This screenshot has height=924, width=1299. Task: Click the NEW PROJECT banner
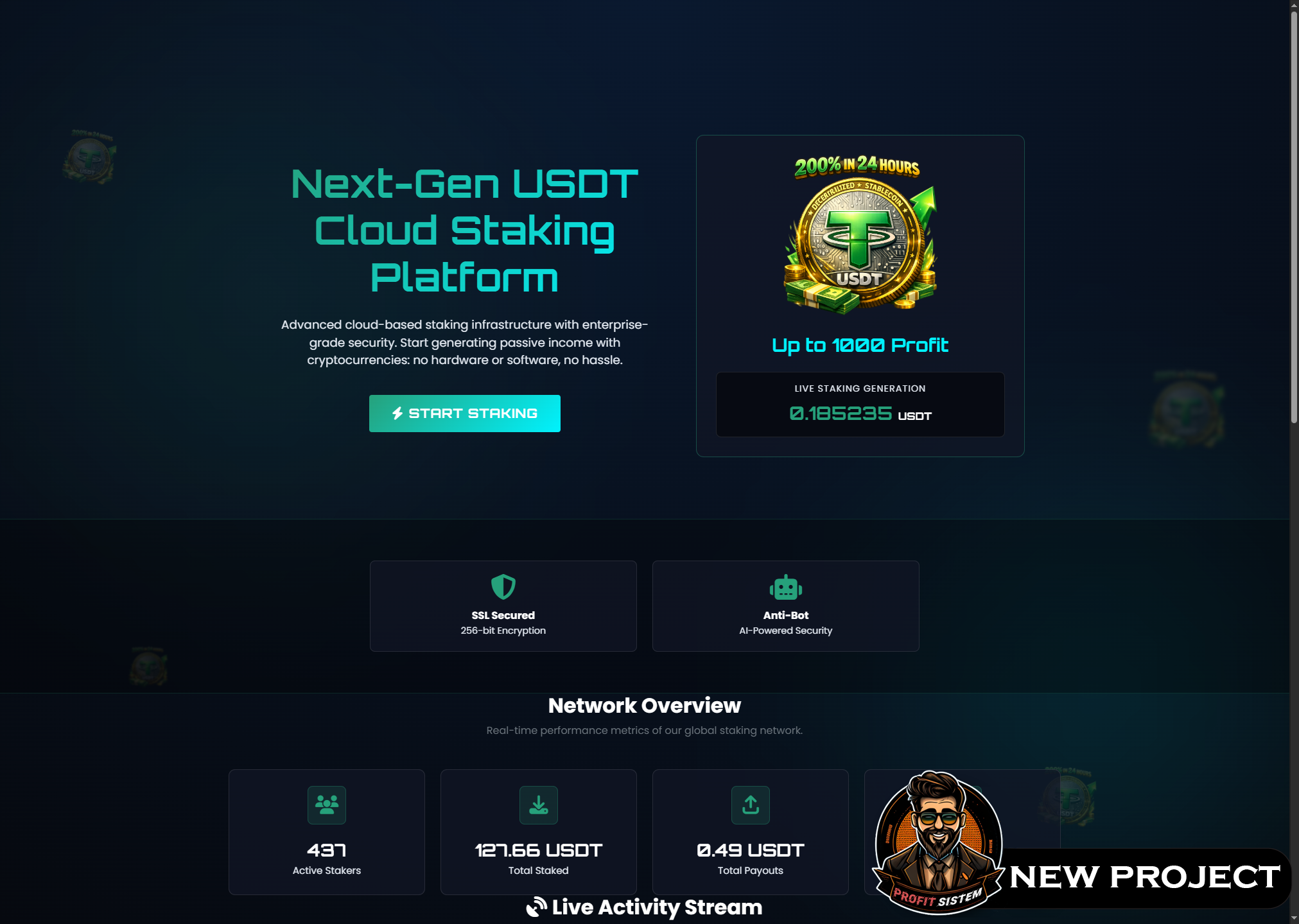[x=1145, y=878]
